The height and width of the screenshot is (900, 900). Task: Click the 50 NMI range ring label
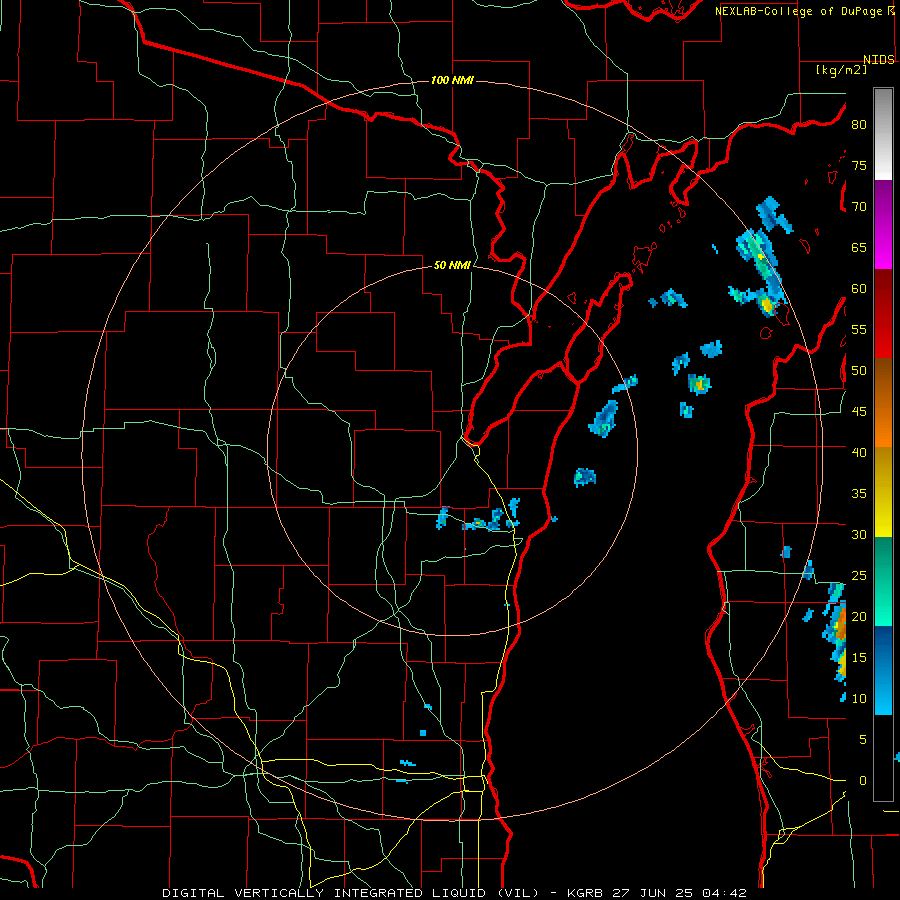[452, 265]
